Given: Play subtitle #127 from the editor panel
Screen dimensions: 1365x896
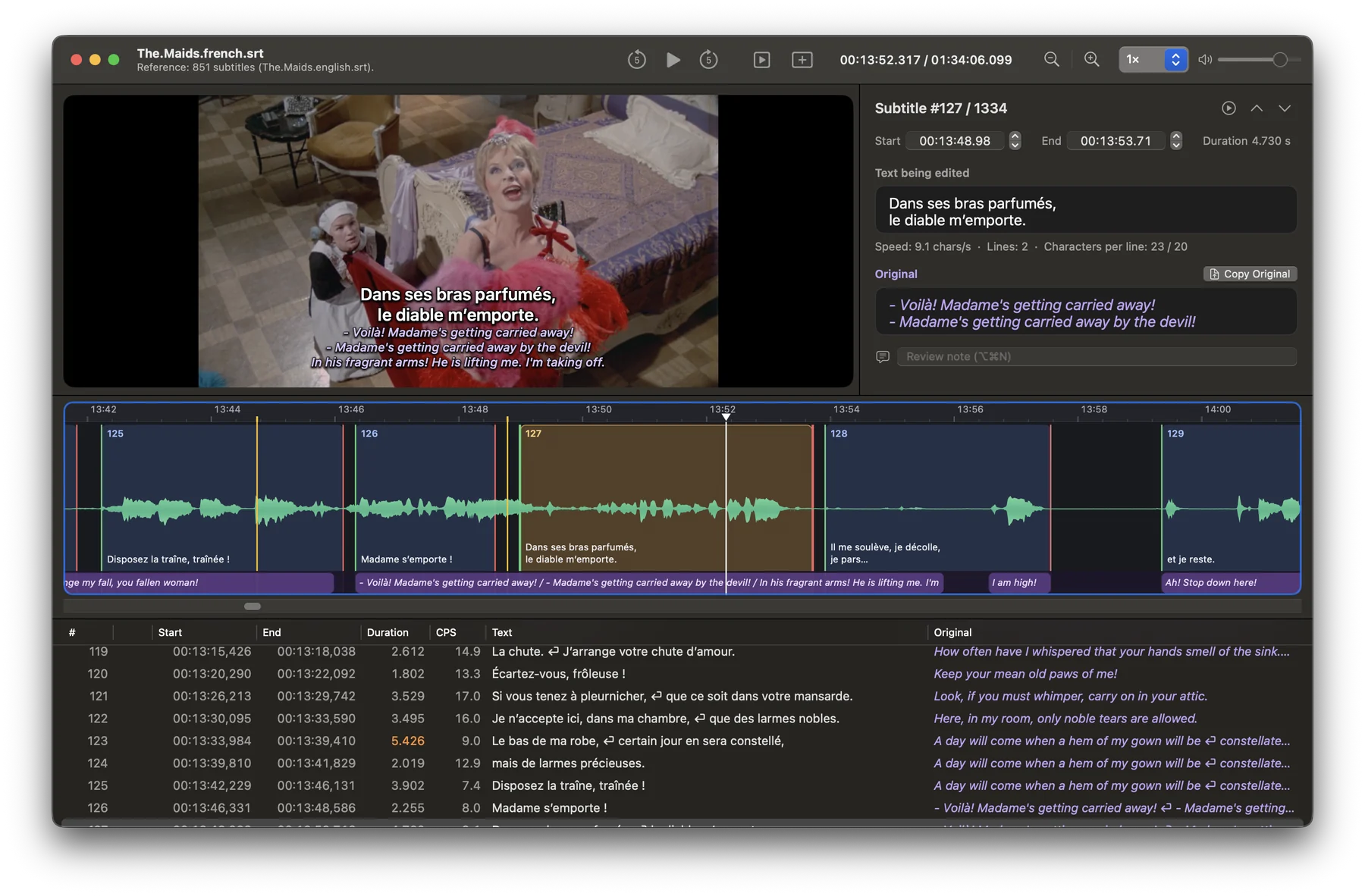Looking at the screenshot, I should pos(1228,108).
